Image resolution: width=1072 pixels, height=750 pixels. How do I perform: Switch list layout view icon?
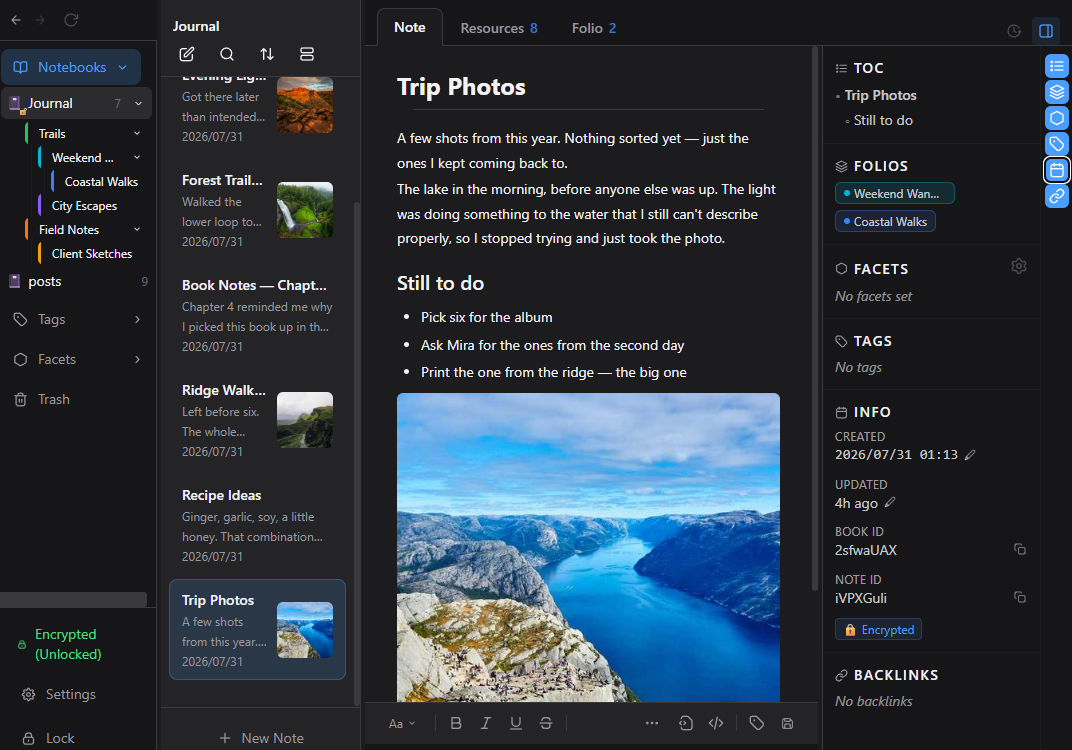(x=307, y=54)
